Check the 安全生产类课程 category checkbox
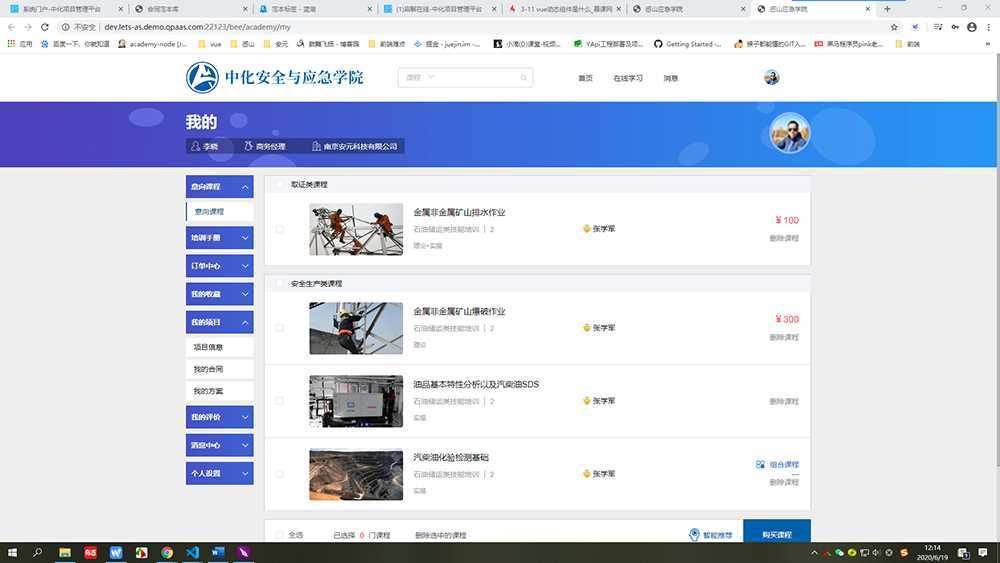 tap(280, 284)
